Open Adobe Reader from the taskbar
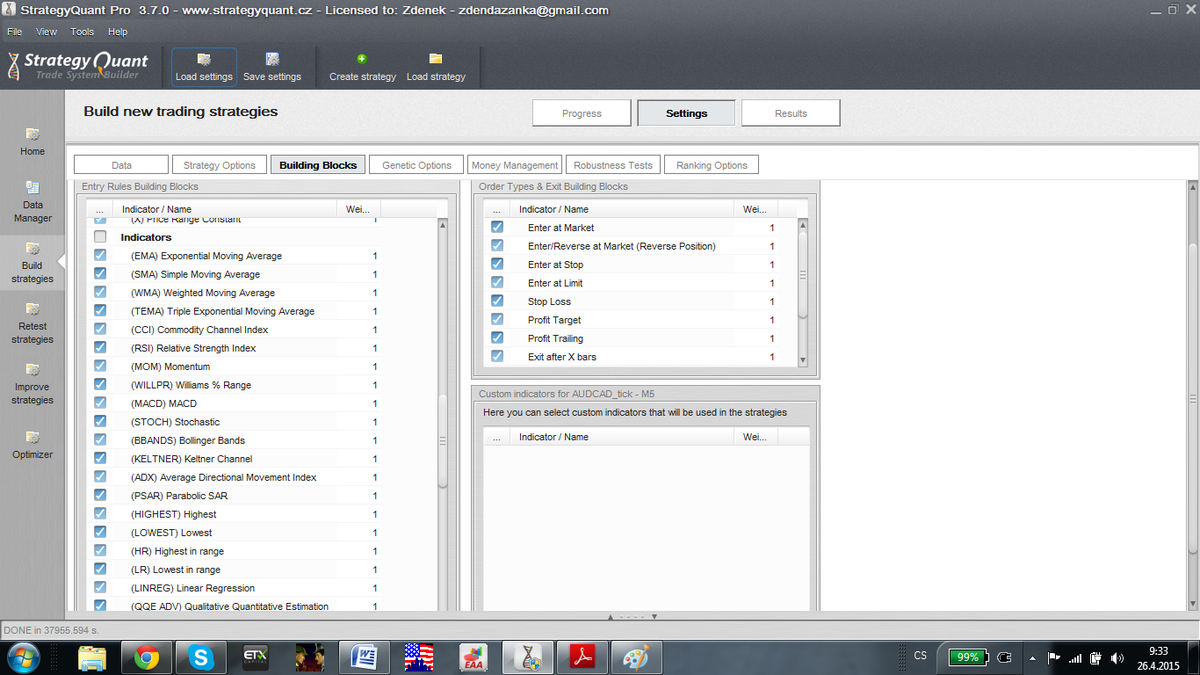Viewport: 1200px width, 675px height. (582, 657)
